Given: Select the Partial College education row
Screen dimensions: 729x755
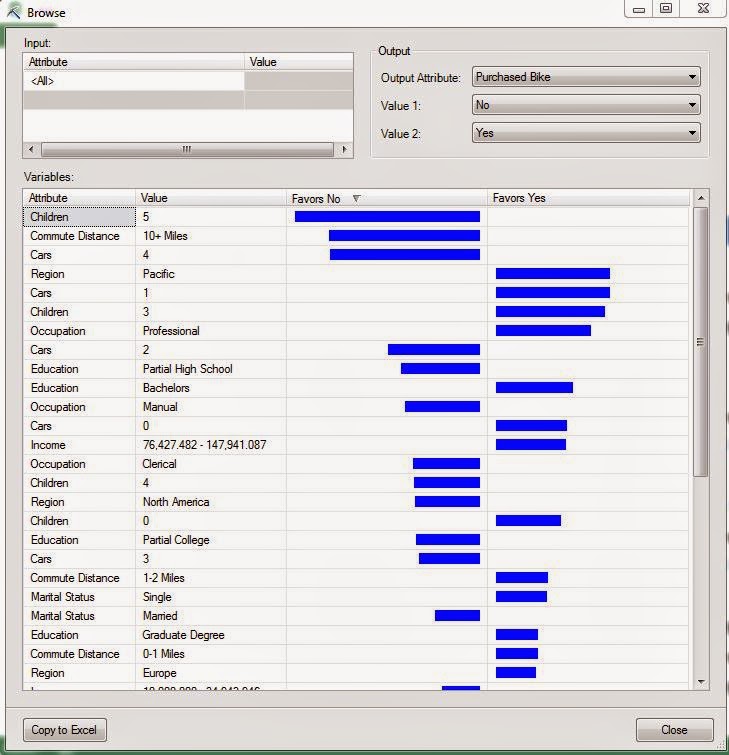Looking at the screenshot, I should tap(356, 540).
